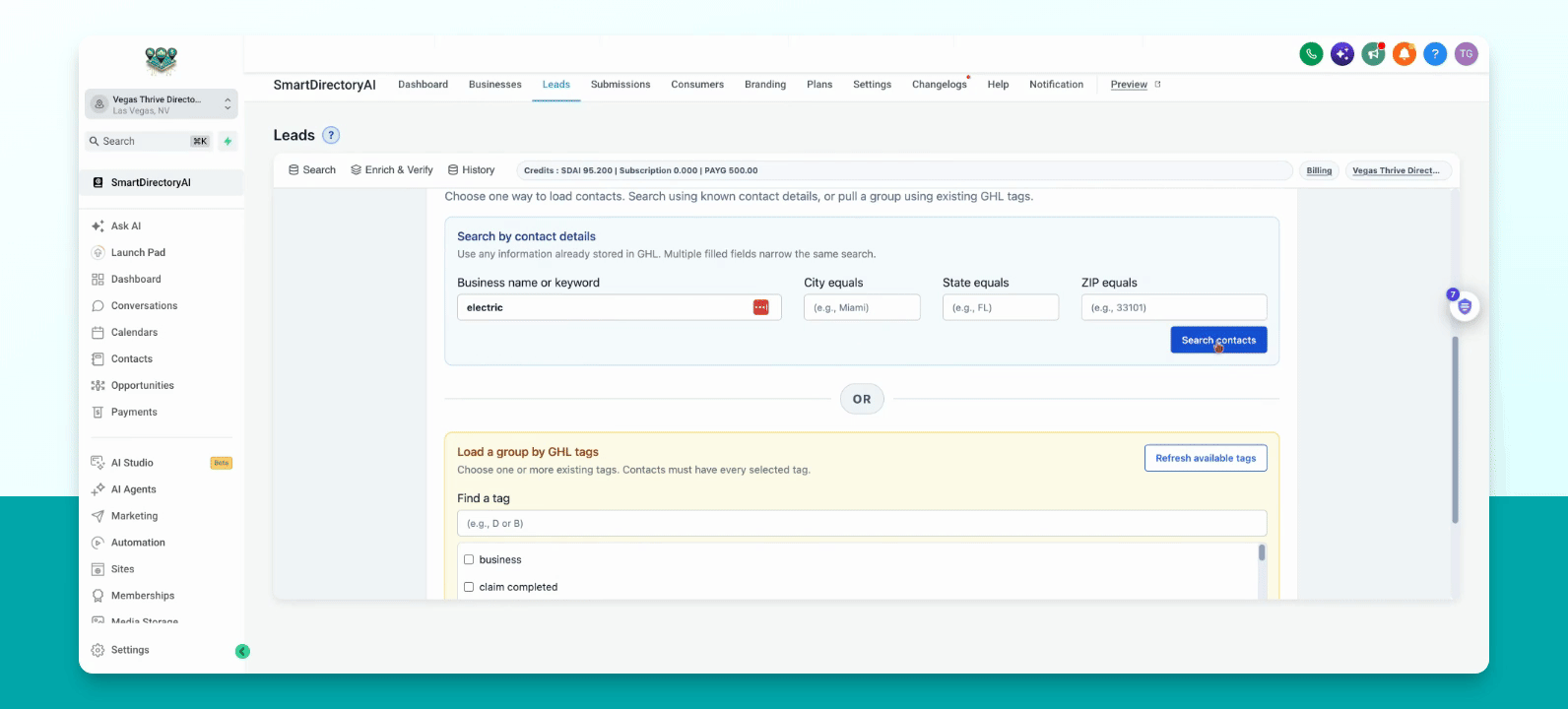Open the Preview link in top navigation
Screen dimensions: 1568x709
coord(1136,85)
